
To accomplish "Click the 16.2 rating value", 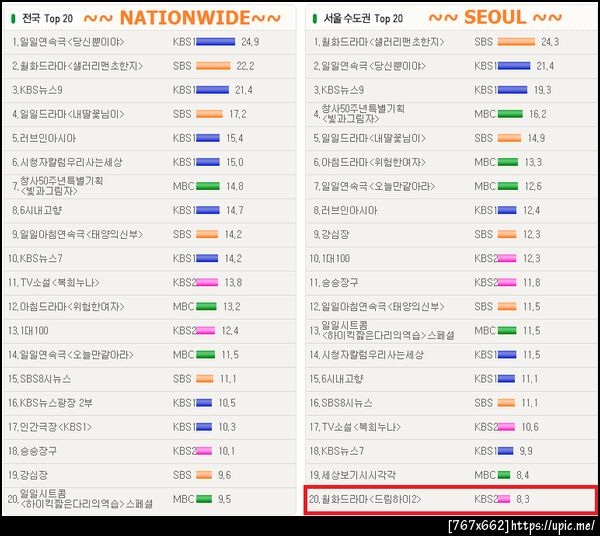I will (538, 114).
